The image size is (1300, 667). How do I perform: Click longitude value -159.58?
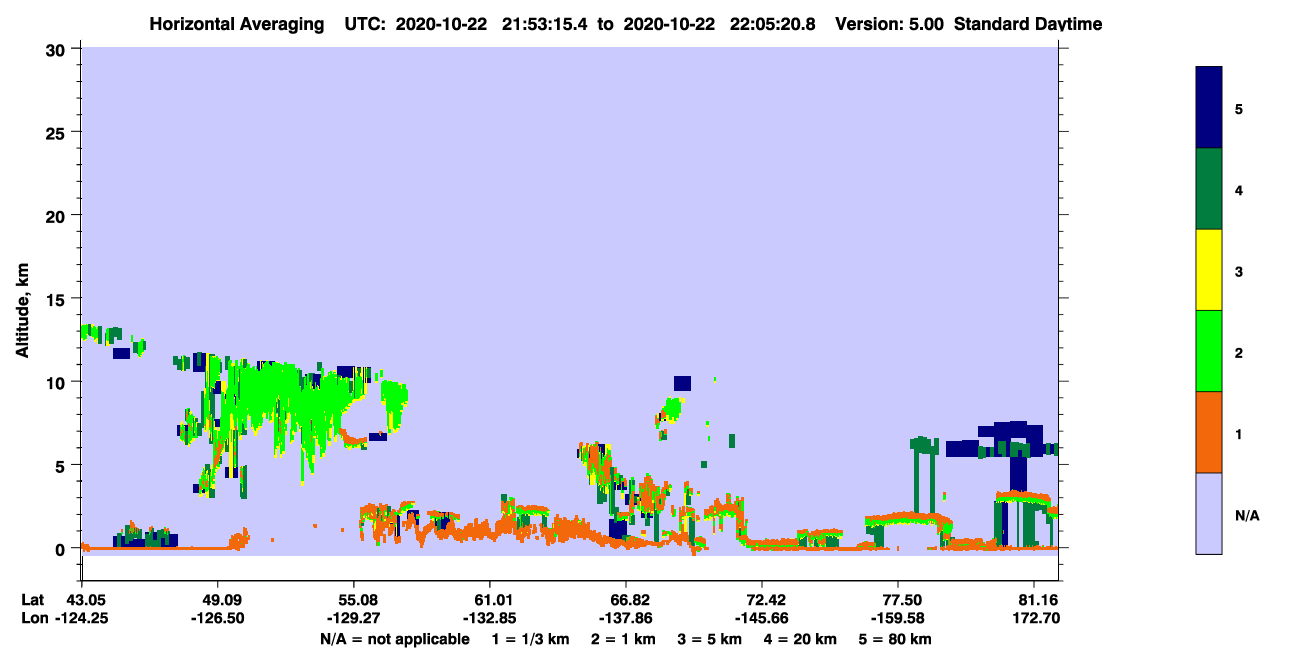coord(898,618)
